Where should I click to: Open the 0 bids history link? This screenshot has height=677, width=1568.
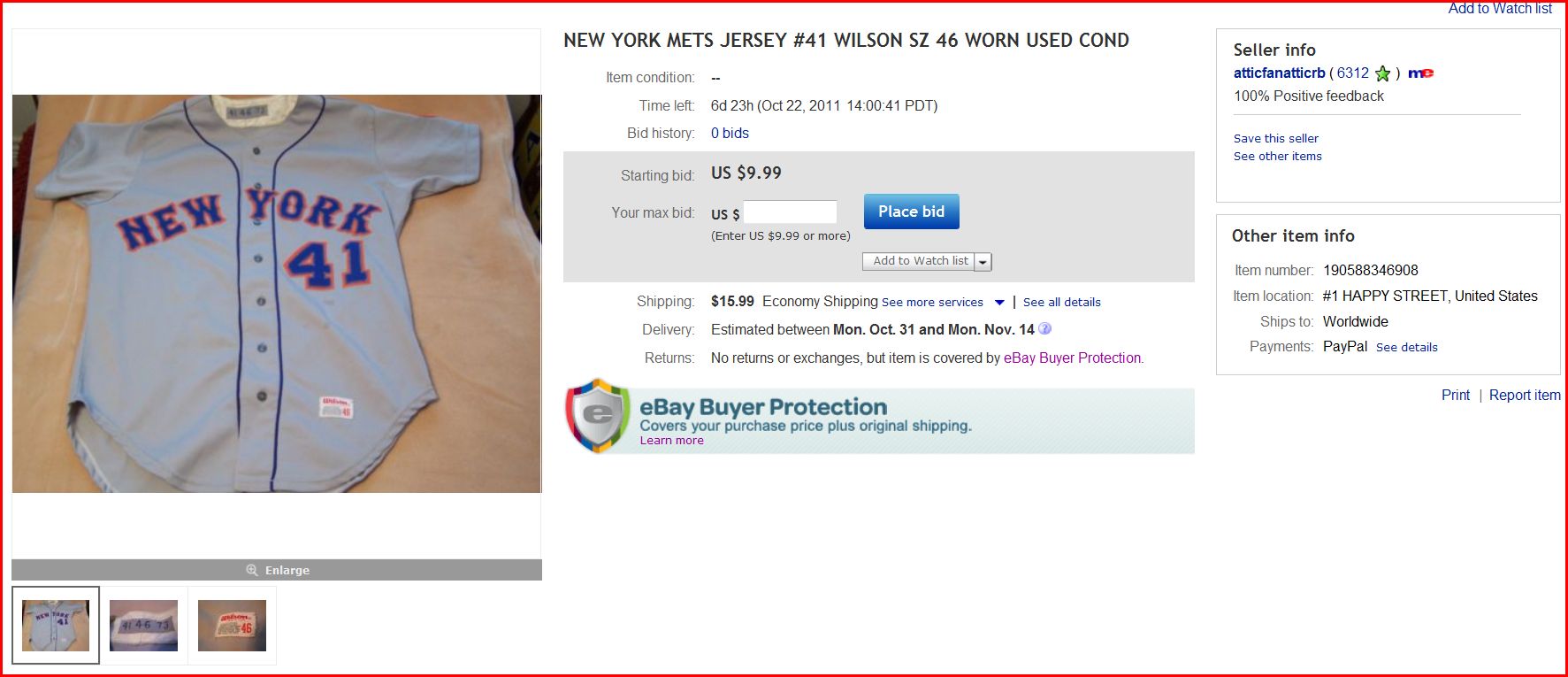[730, 133]
